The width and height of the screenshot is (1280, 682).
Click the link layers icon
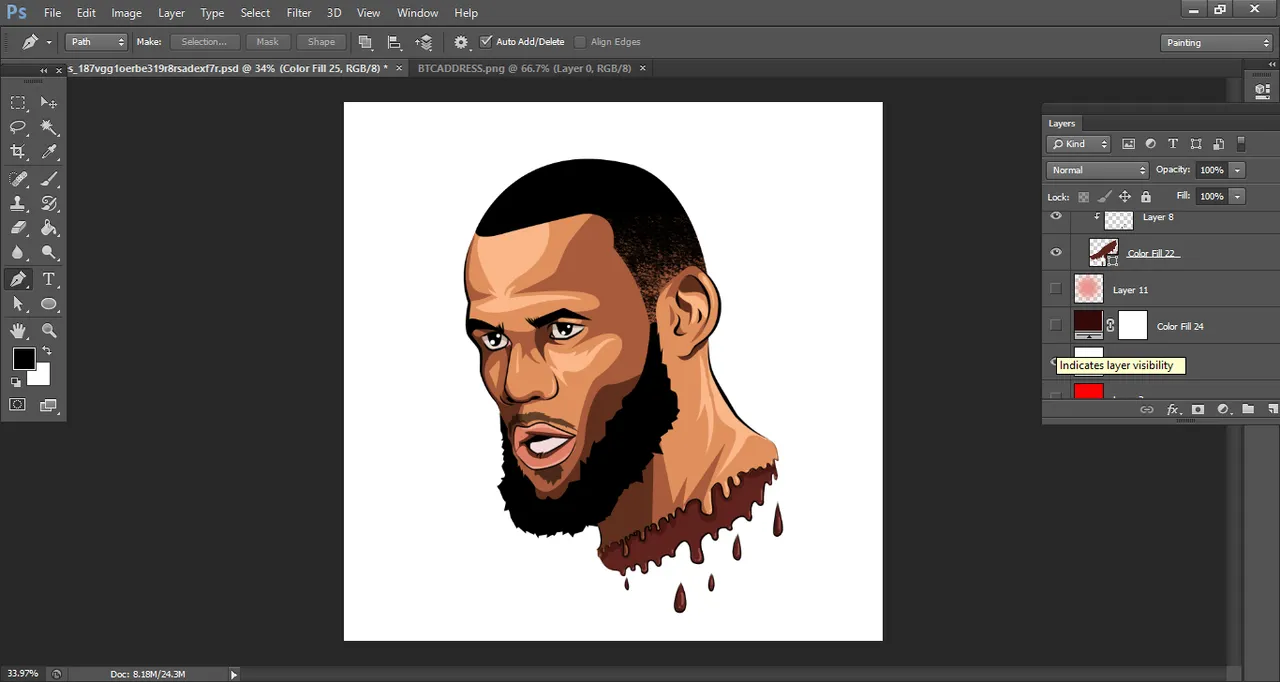[x=1147, y=410]
